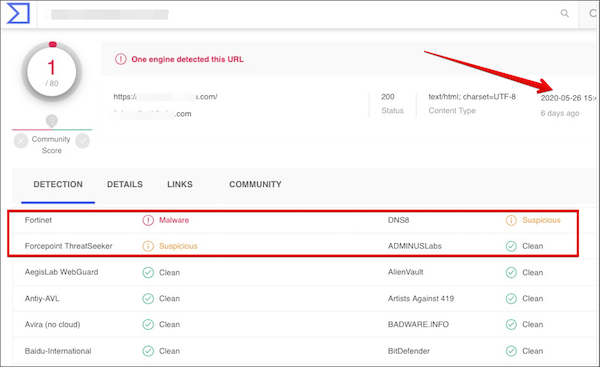600x367 pixels.
Task: Click the Clean checkmark icon for ADMINUSLabs
Action: [511, 246]
